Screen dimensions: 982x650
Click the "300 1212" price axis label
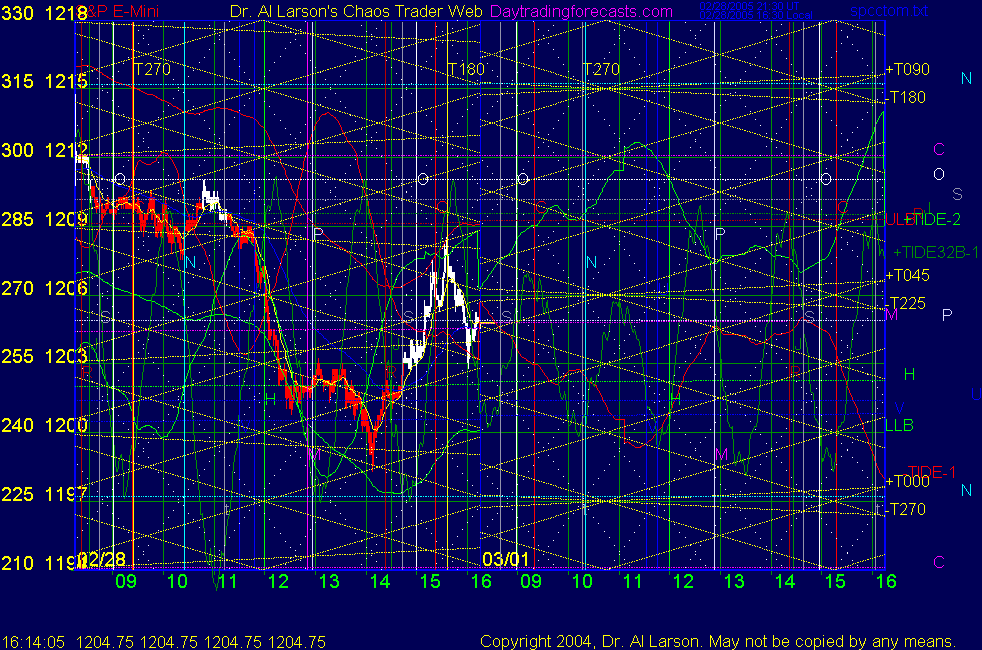pos(44,150)
